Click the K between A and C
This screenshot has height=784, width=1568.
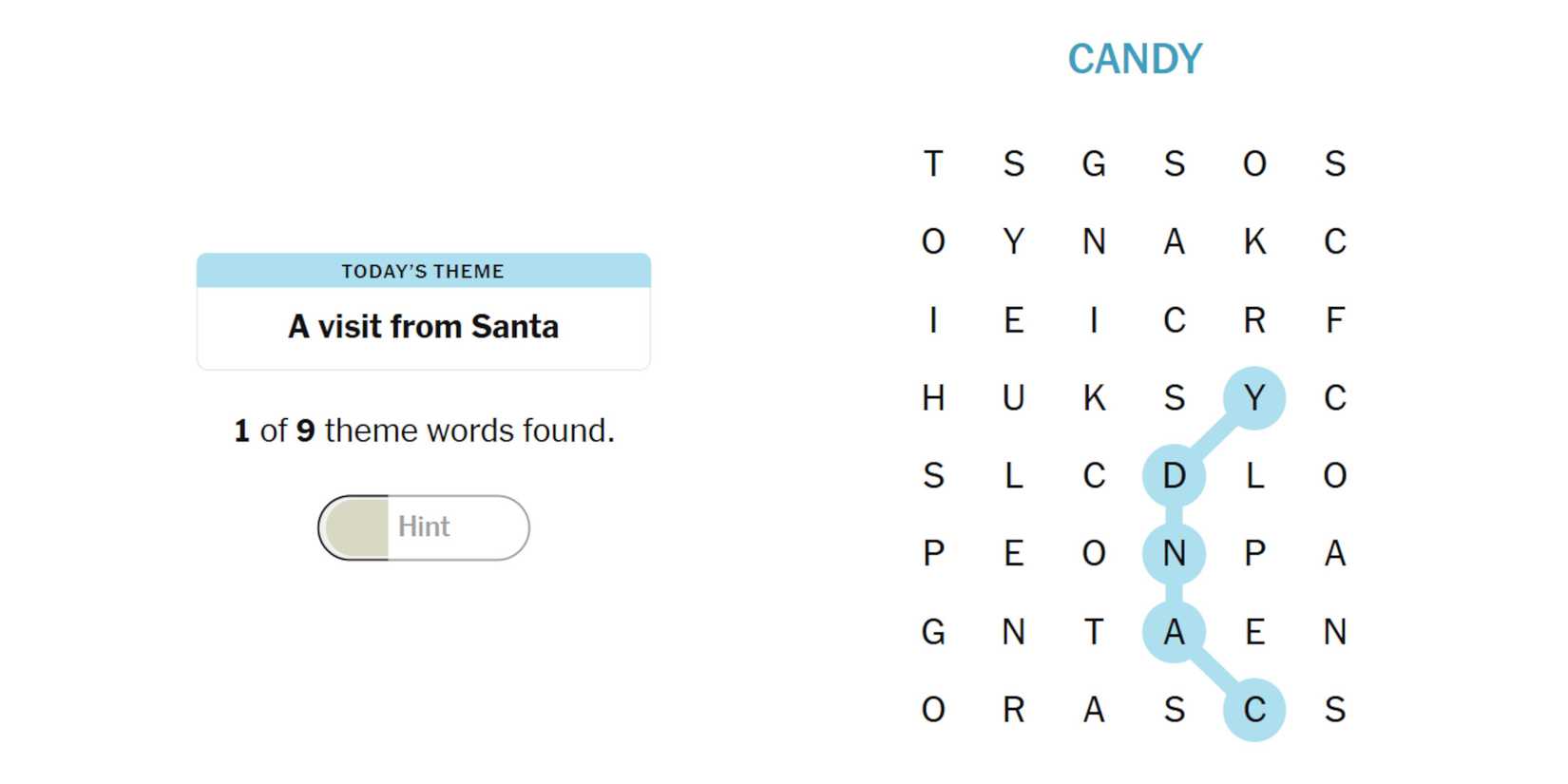pos(1254,241)
